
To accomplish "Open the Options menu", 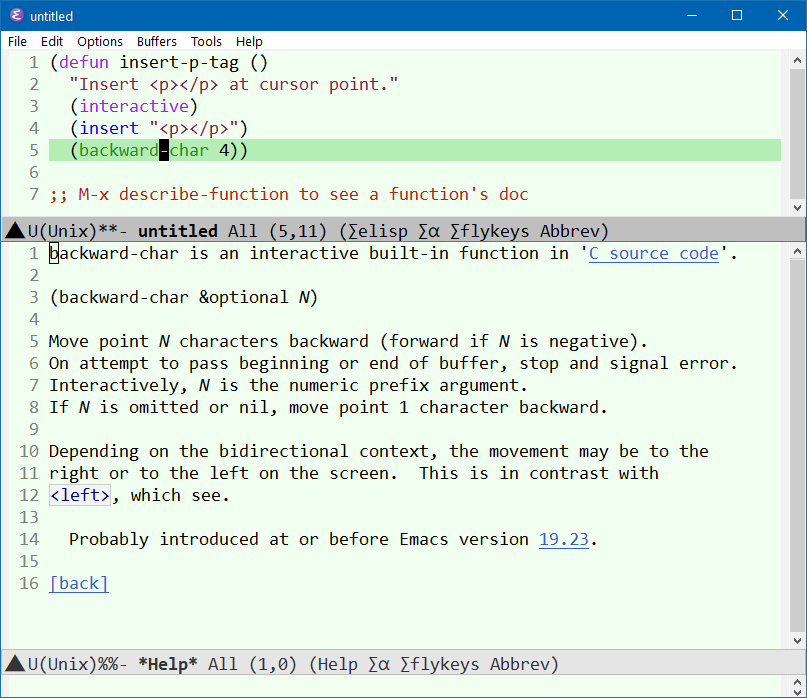I will coord(100,41).
